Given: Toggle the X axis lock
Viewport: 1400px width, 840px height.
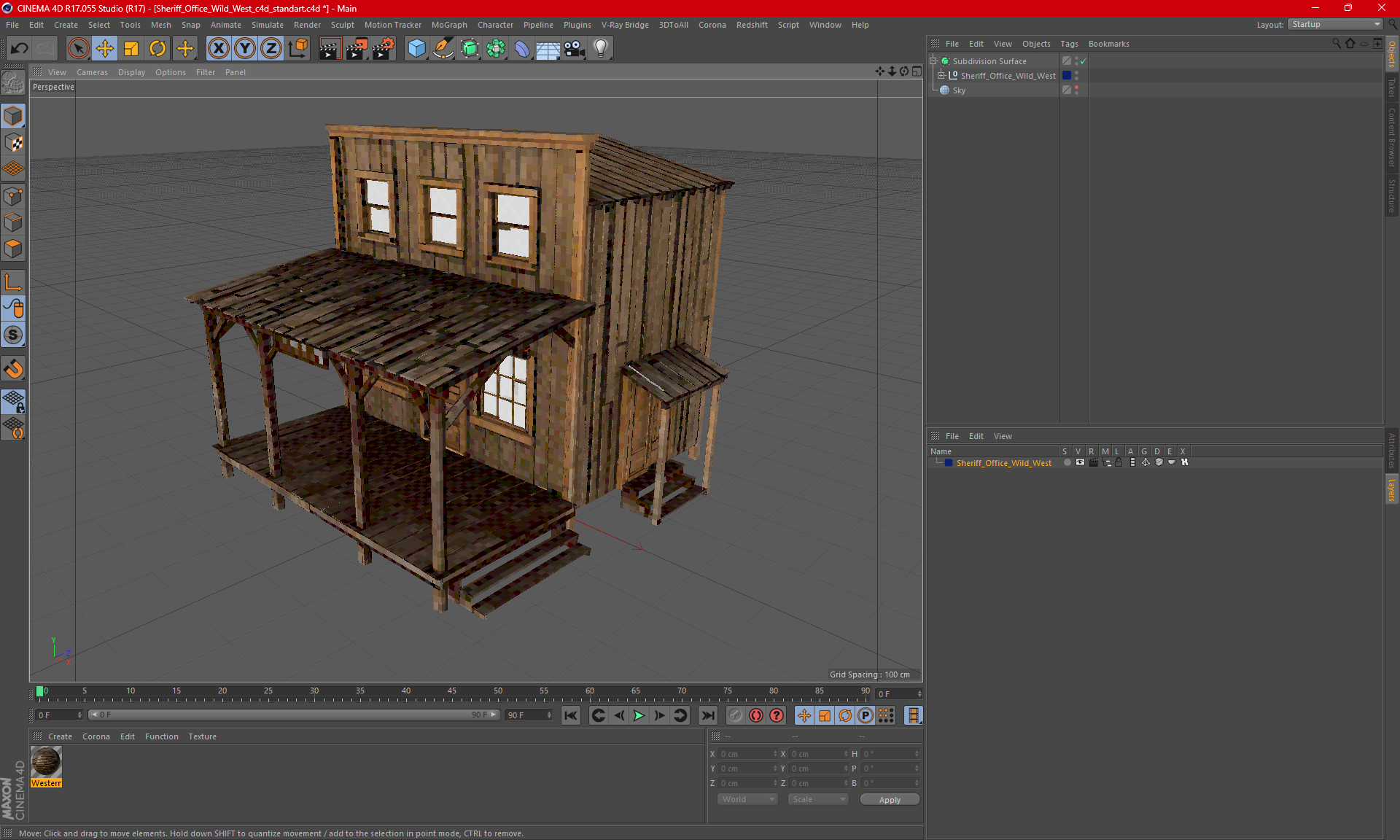Looking at the screenshot, I should coord(218,48).
